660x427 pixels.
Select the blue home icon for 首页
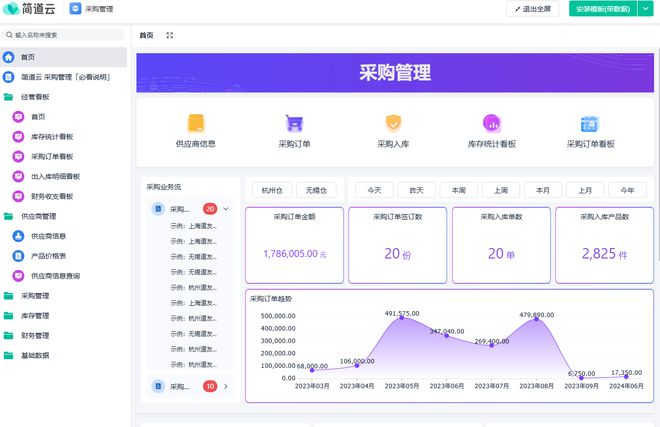(8, 57)
